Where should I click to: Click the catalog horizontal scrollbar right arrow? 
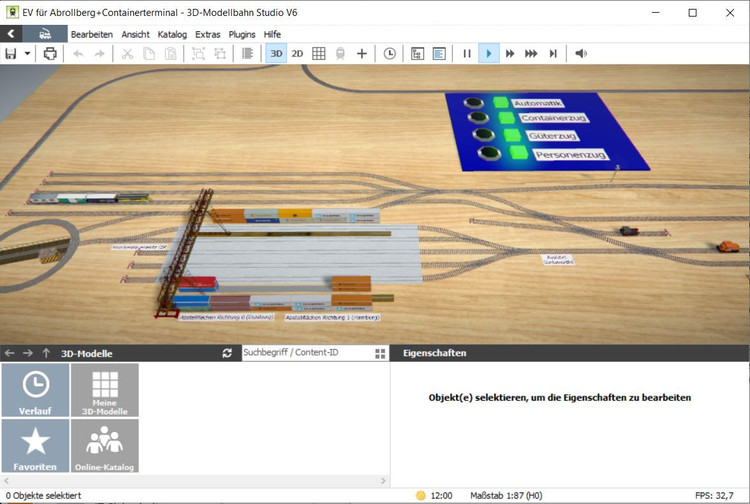pyautogui.click(x=383, y=481)
